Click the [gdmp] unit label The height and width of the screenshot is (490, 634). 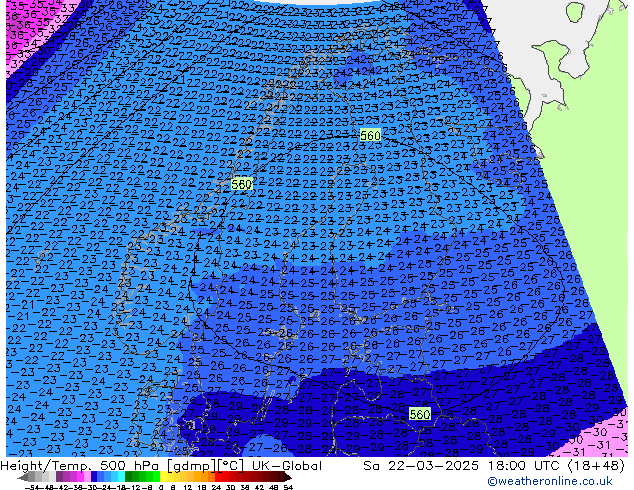[188, 466]
